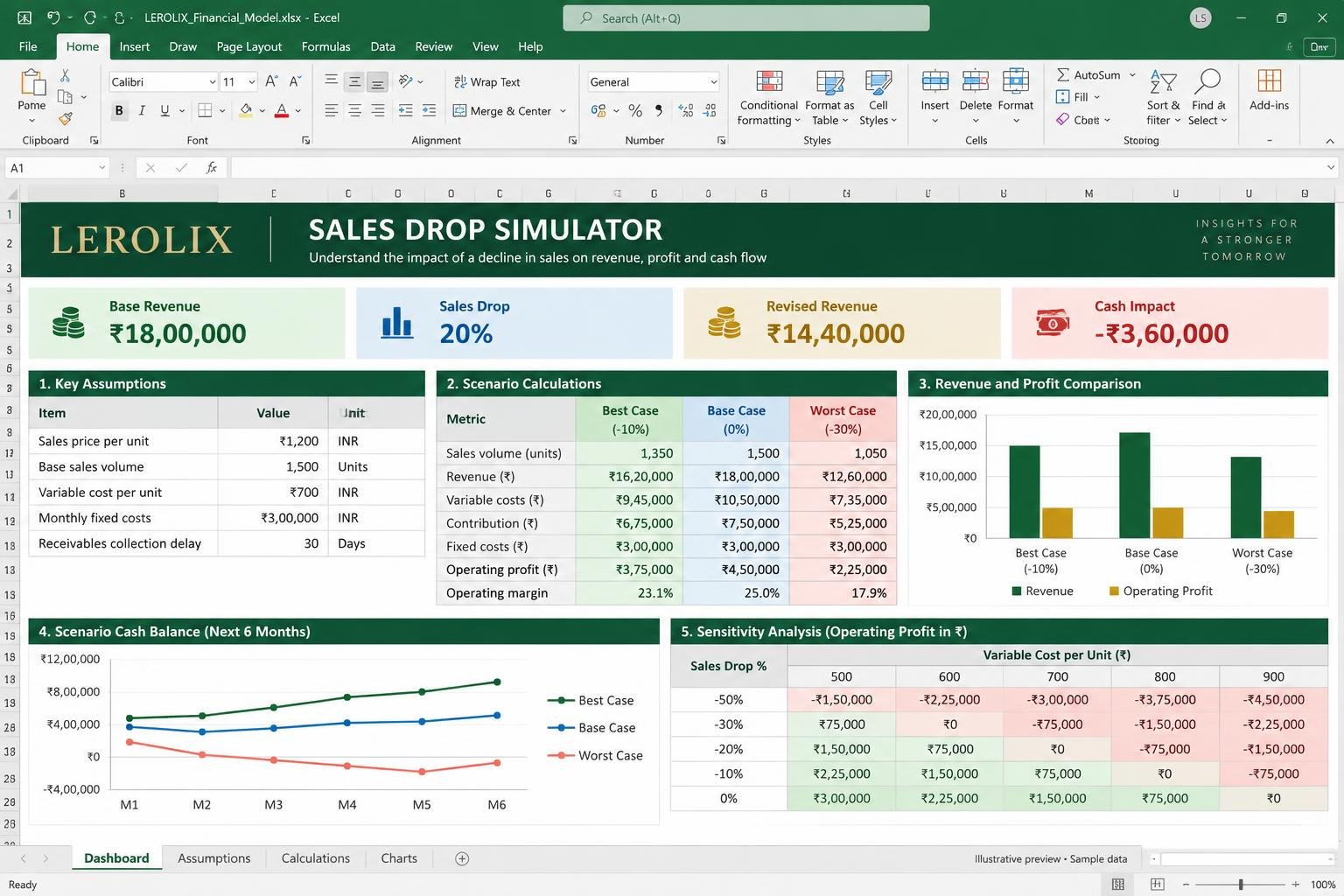
Task: Open the Name Box dropdown arrow
Action: [101, 167]
